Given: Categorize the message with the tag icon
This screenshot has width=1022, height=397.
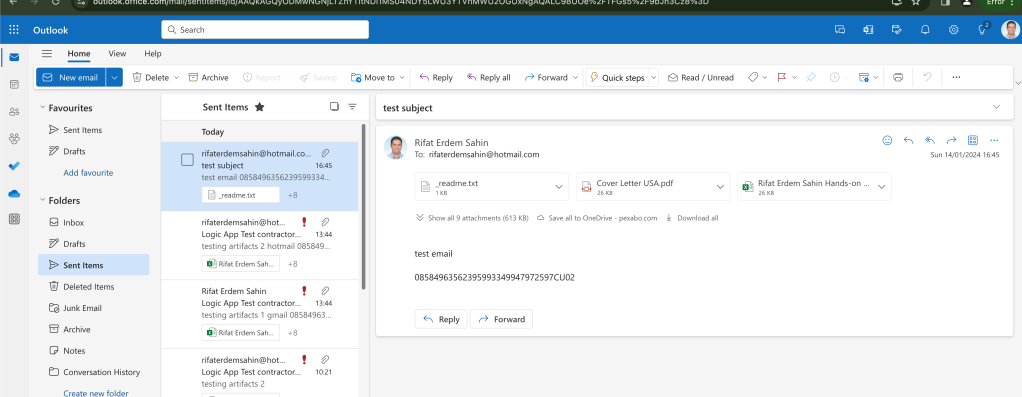Looking at the screenshot, I should [753, 77].
